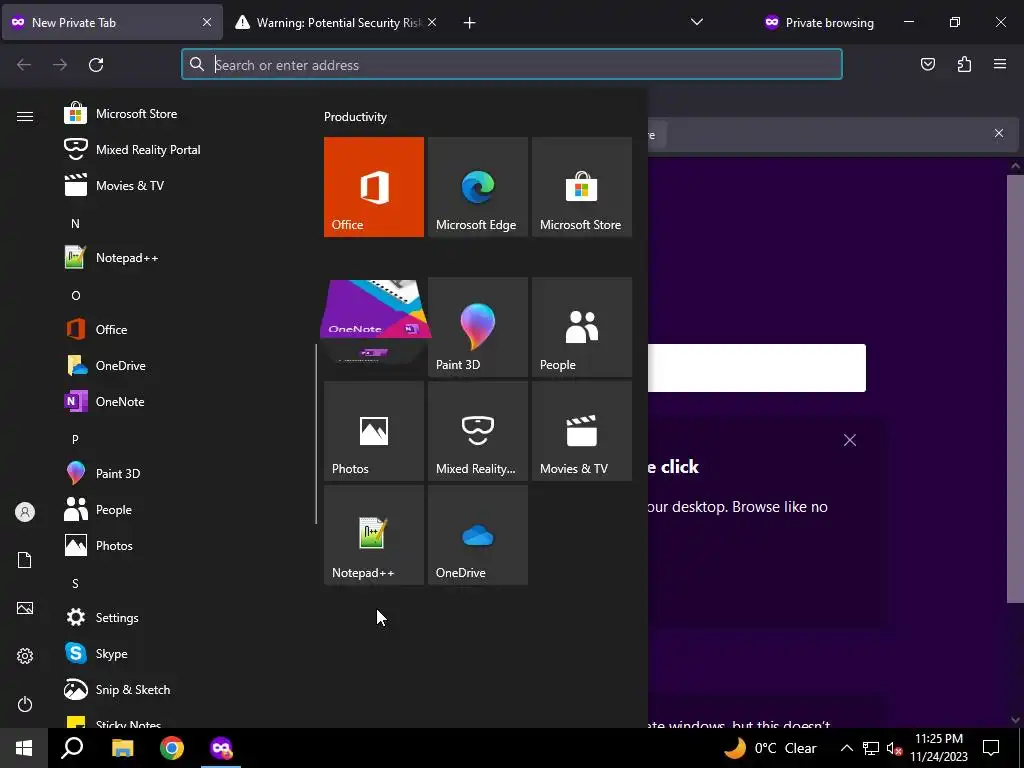Viewport: 1024px width, 768px height.
Task: Open a new browser tab
Action: coord(469,23)
